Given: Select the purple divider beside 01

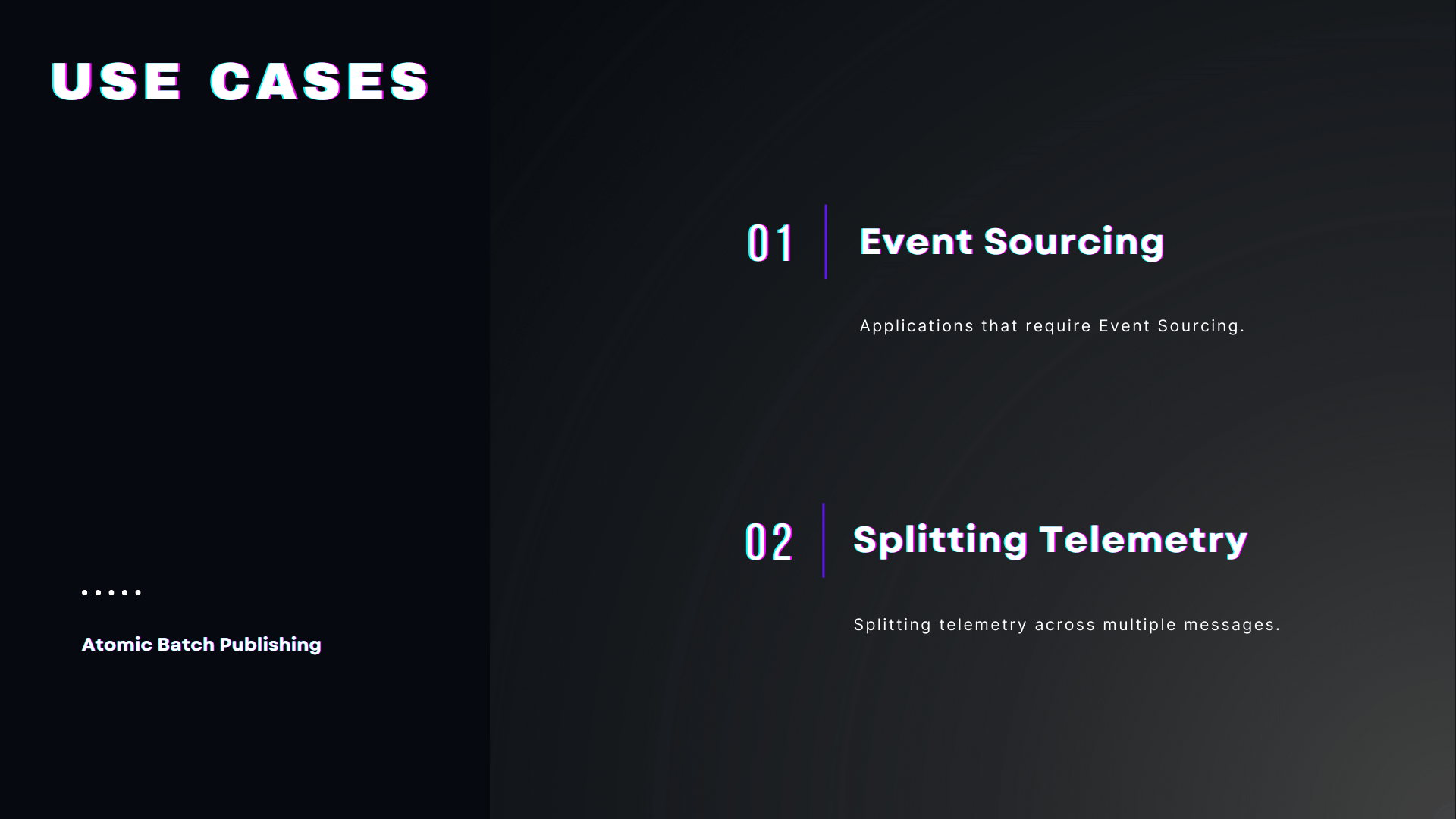Looking at the screenshot, I should 826,242.
